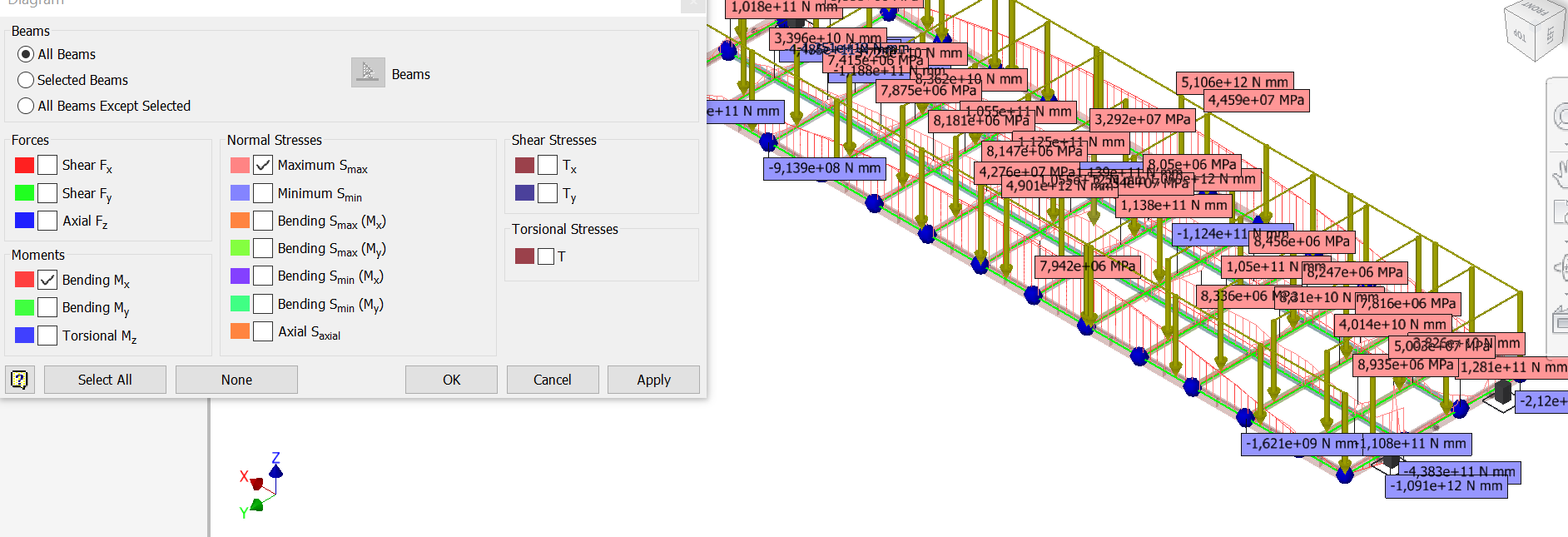1568x537 pixels.
Task: Click the purple Bending Smin (Mx) swatch
Action: tap(240, 276)
